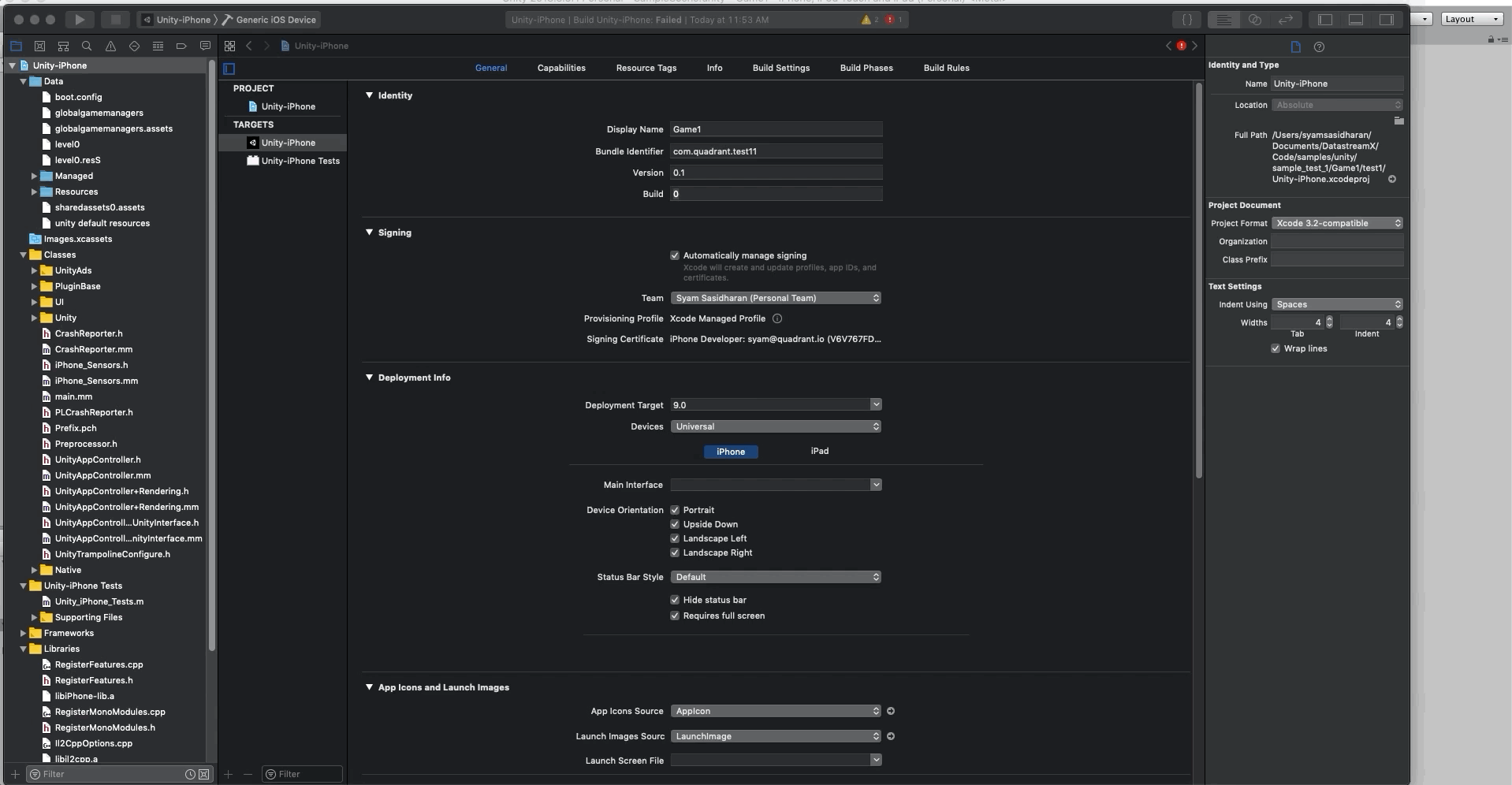
Task: Click the Stop button in toolbar
Action: (x=115, y=19)
